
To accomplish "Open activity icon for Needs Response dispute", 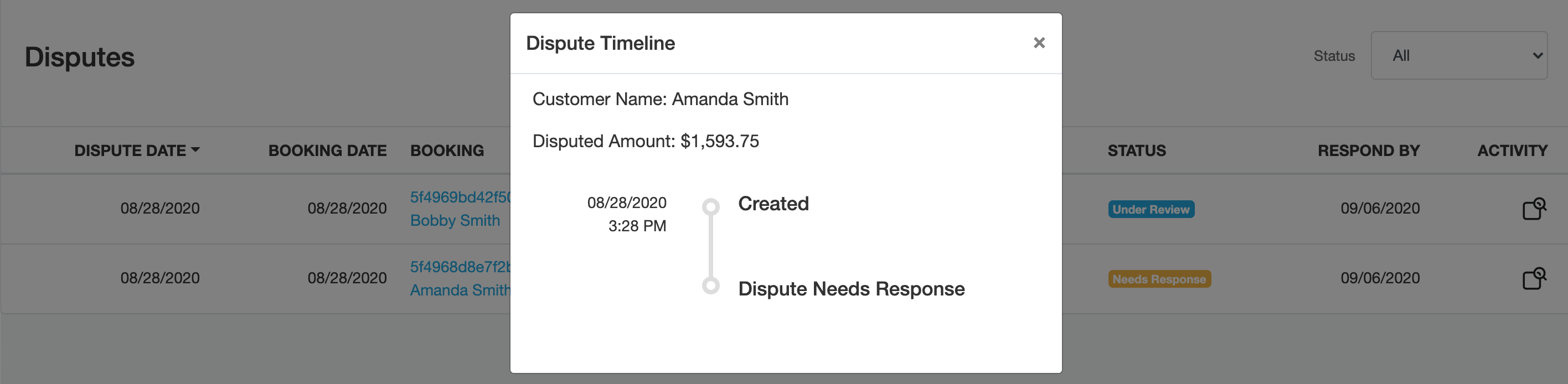I will click(x=1533, y=279).
